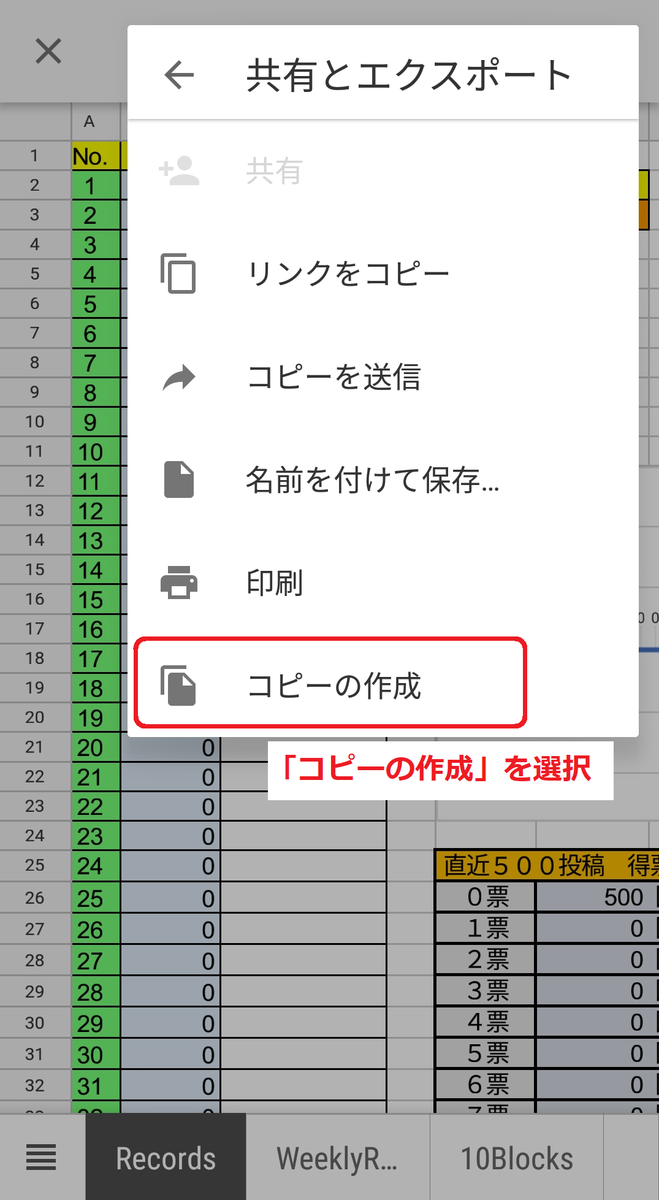
Task: Click the copy-link icon beside リンクをコピー
Action: [179, 274]
